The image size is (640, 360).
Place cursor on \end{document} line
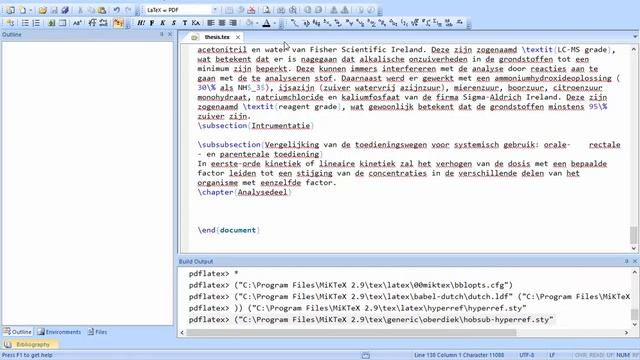click(229, 230)
